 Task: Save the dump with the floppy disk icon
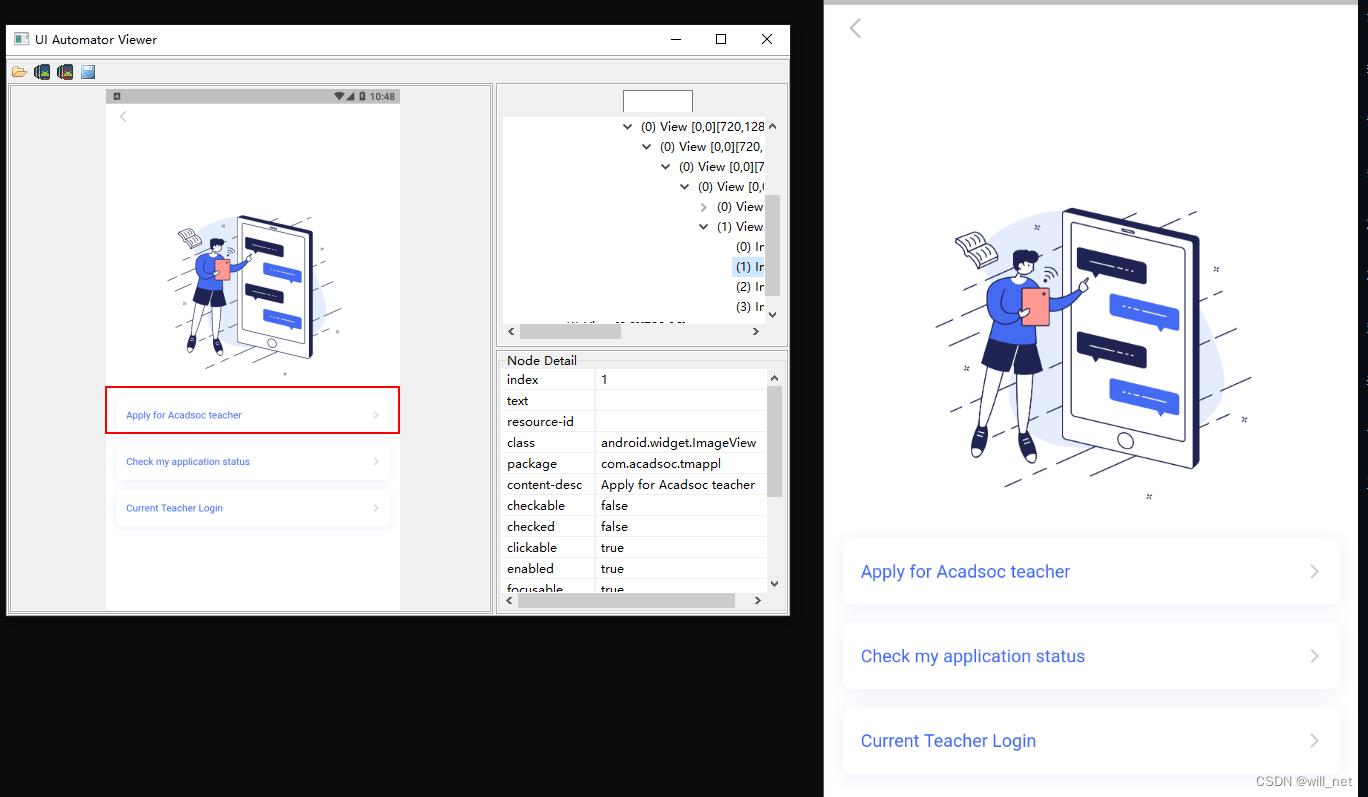coord(88,72)
